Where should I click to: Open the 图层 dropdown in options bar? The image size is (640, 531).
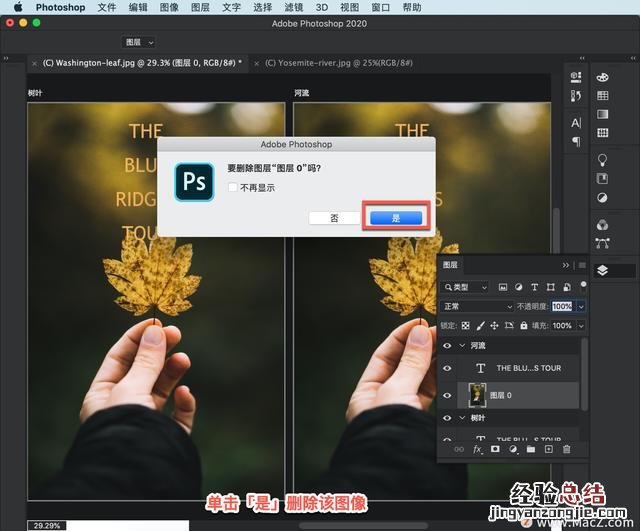(139, 43)
